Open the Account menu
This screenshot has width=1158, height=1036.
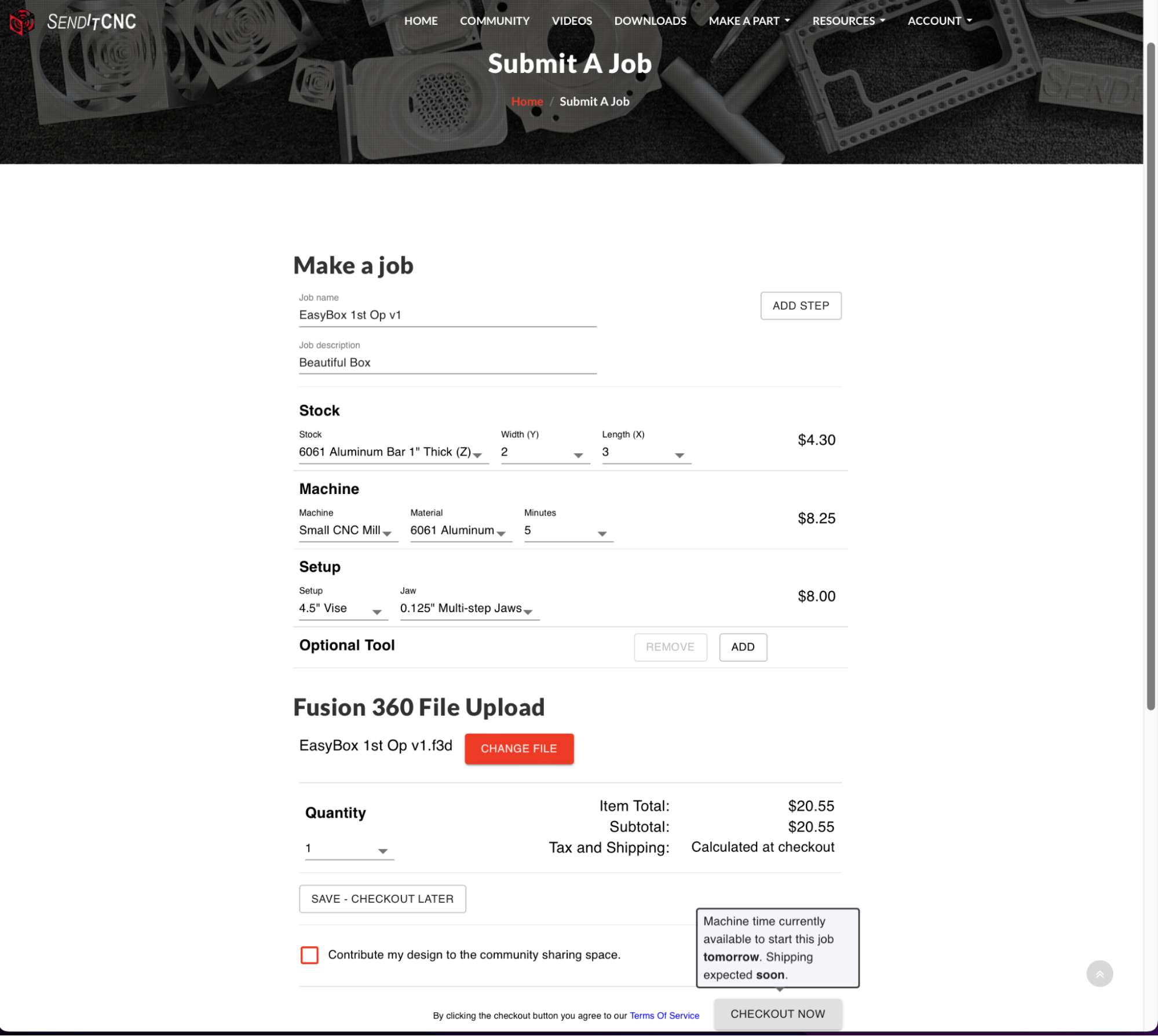click(x=939, y=21)
